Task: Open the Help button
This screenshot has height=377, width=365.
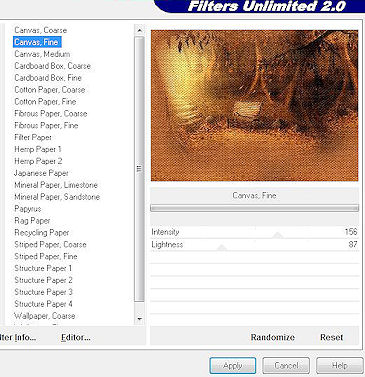Action: click(x=340, y=366)
